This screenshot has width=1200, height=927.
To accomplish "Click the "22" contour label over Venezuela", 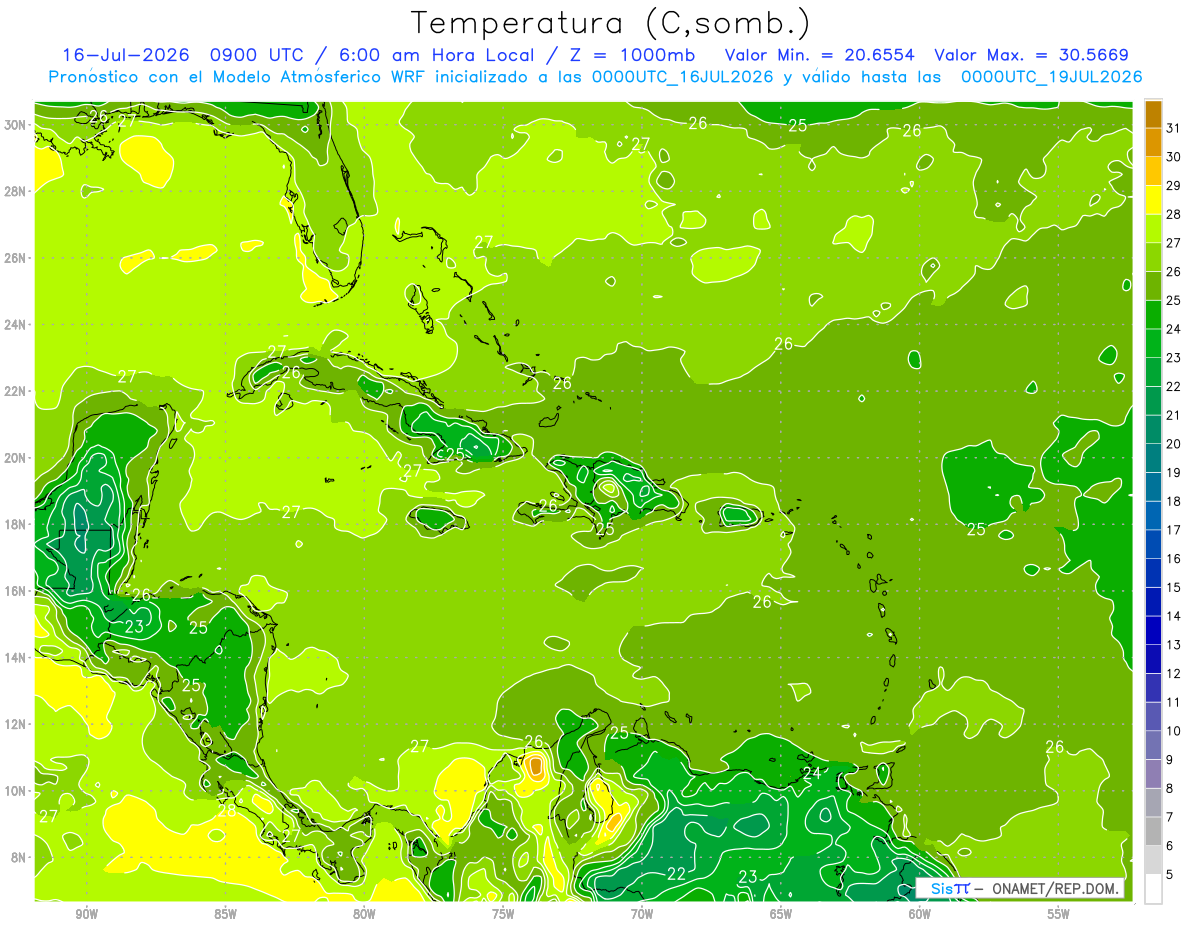I will click(x=676, y=874).
